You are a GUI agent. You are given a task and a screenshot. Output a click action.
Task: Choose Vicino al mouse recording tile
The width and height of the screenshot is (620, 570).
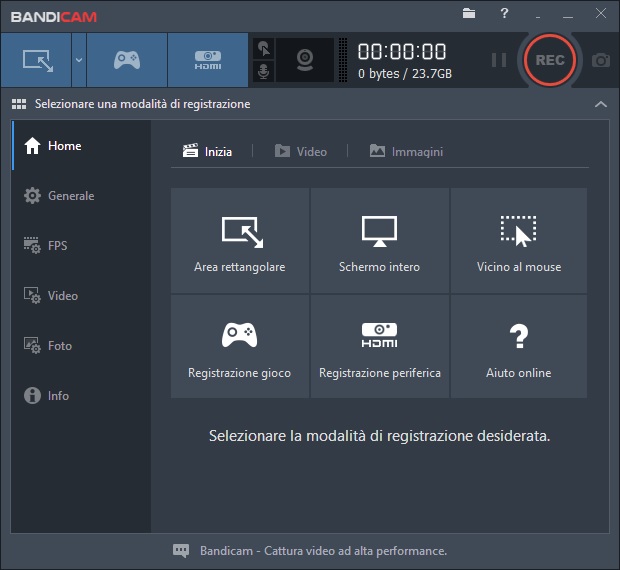click(x=519, y=240)
